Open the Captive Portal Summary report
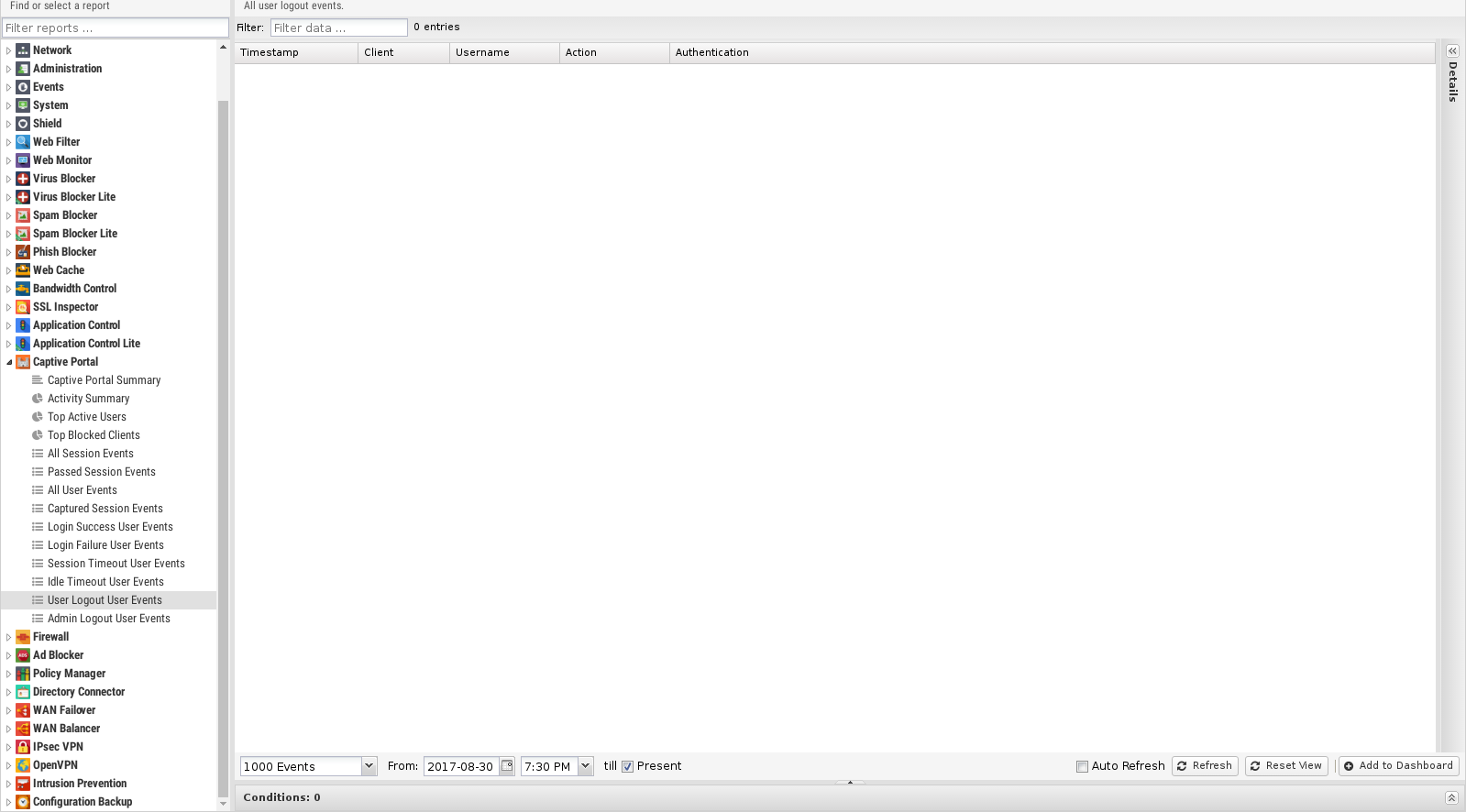The width and height of the screenshot is (1466, 812). coord(104,380)
